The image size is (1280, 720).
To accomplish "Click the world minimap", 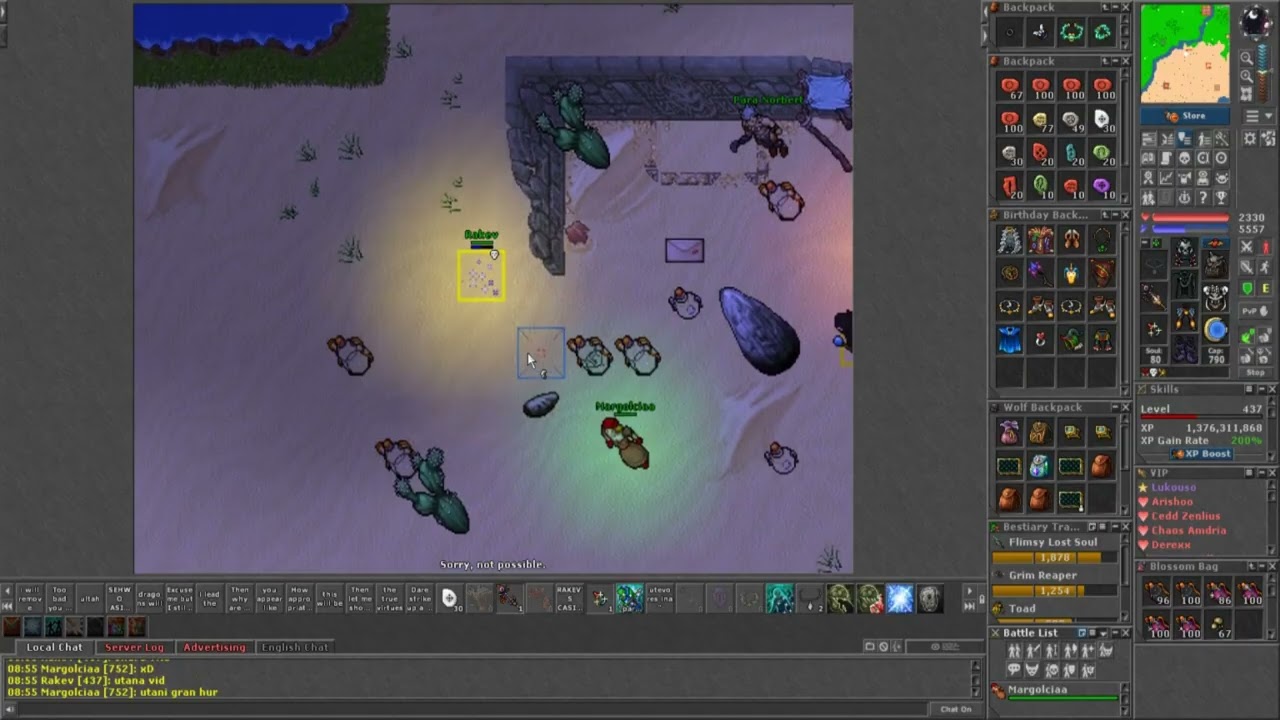I will point(1185,54).
